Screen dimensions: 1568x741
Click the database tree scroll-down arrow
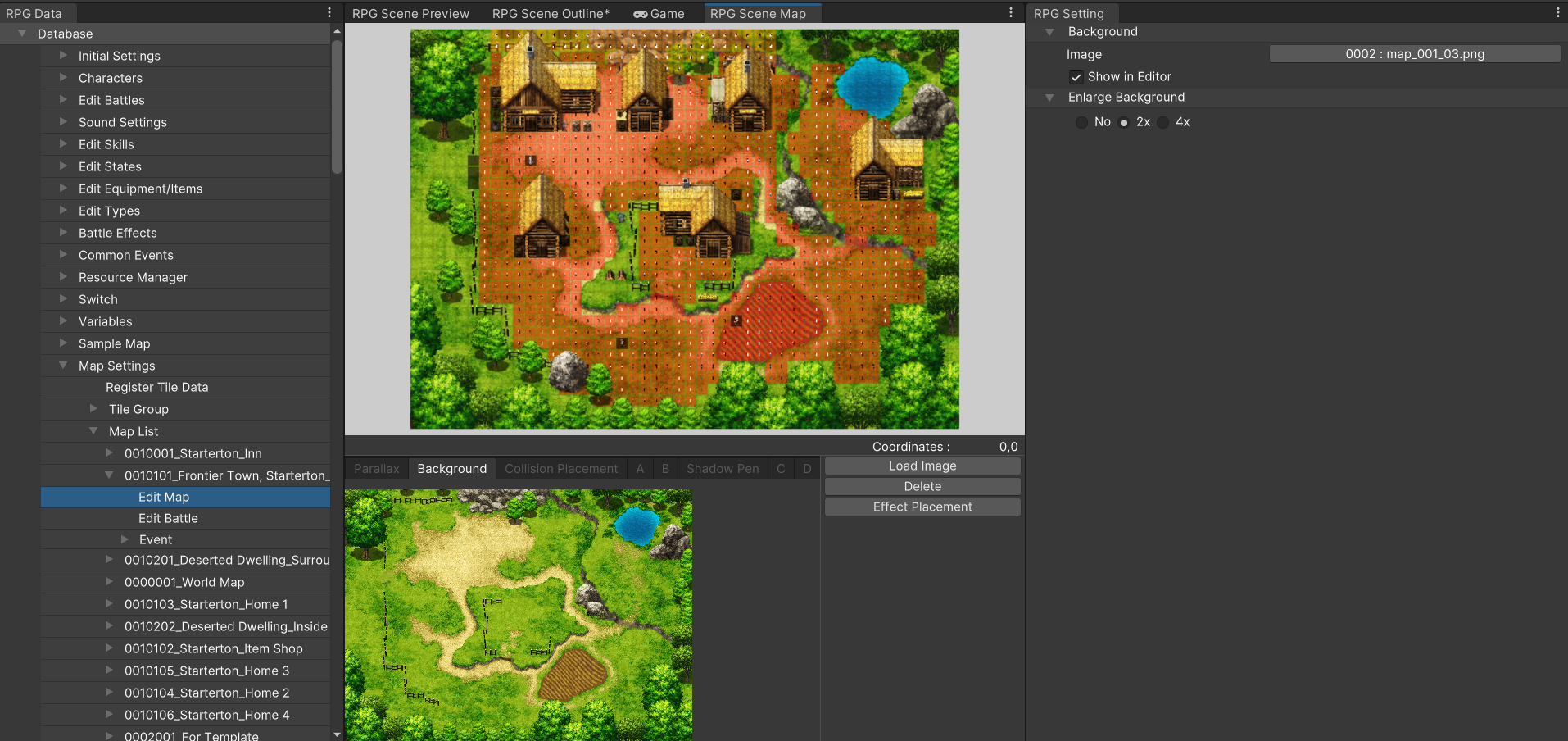(337, 734)
